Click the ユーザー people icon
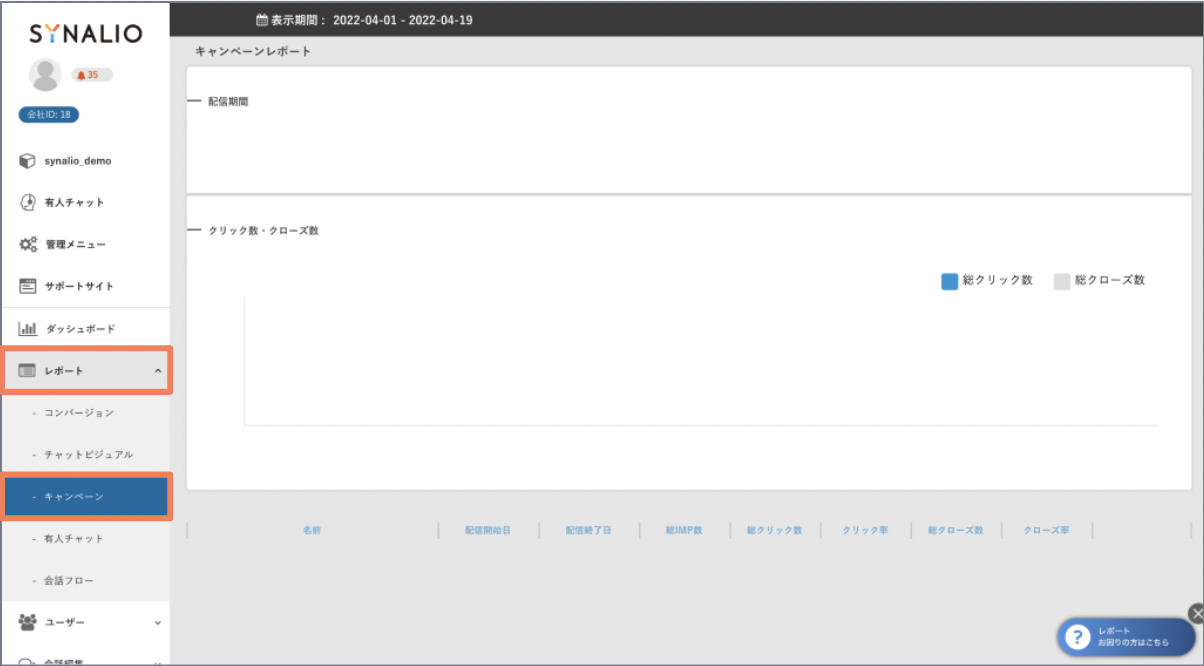 (28, 622)
